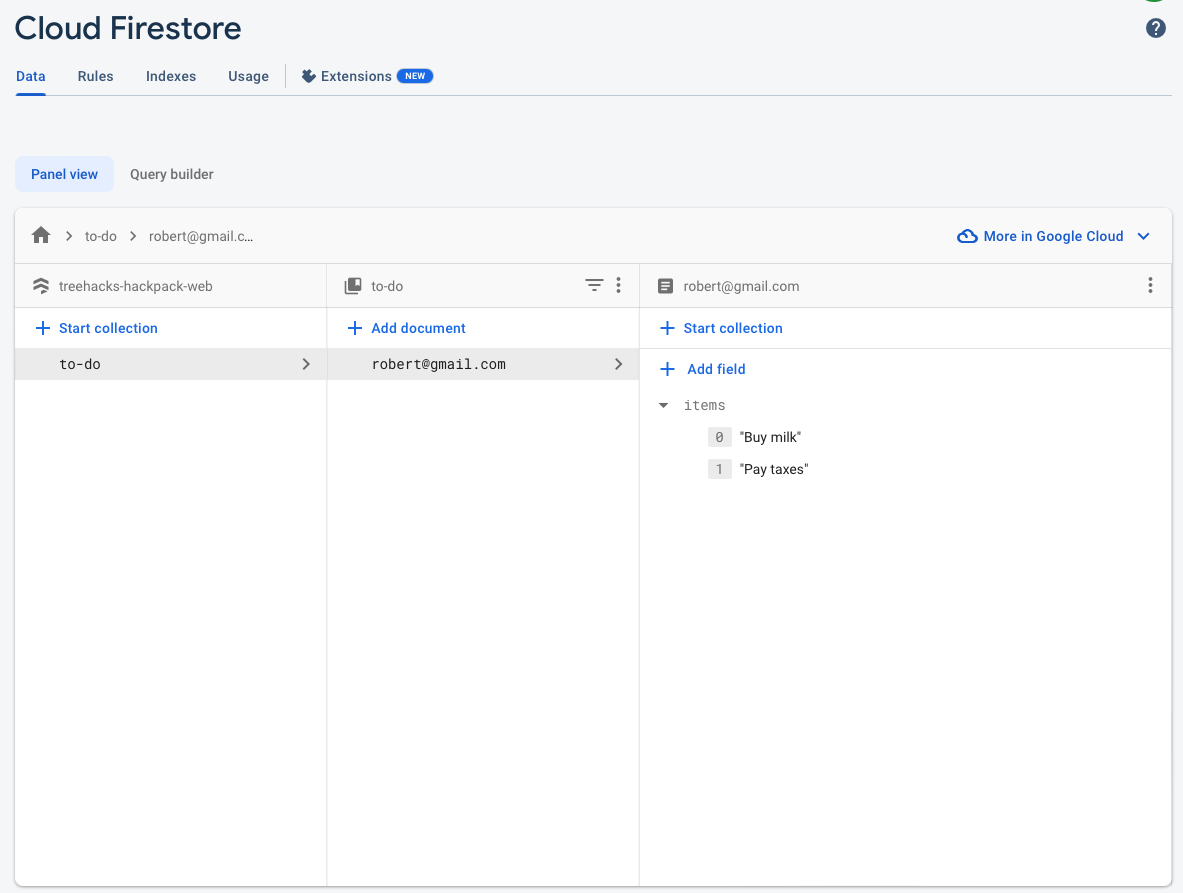The image size is (1183, 893).
Task: Click the Google Cloud icon
Action: click(967, 236)
